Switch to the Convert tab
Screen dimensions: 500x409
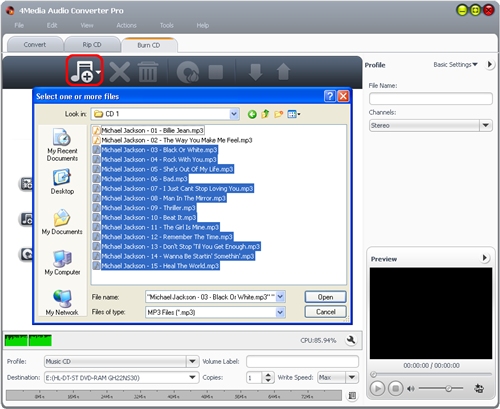[x=35, y=45]
